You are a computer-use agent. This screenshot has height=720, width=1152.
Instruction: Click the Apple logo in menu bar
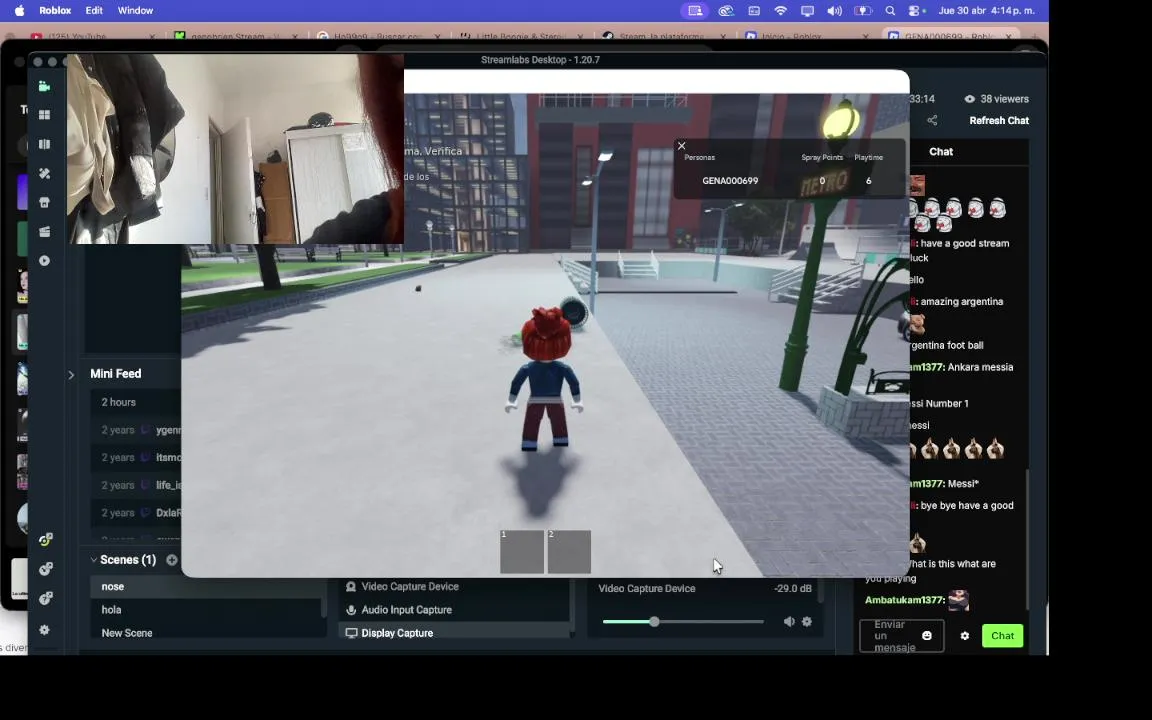pyautogui.click(x=20, y=10)
